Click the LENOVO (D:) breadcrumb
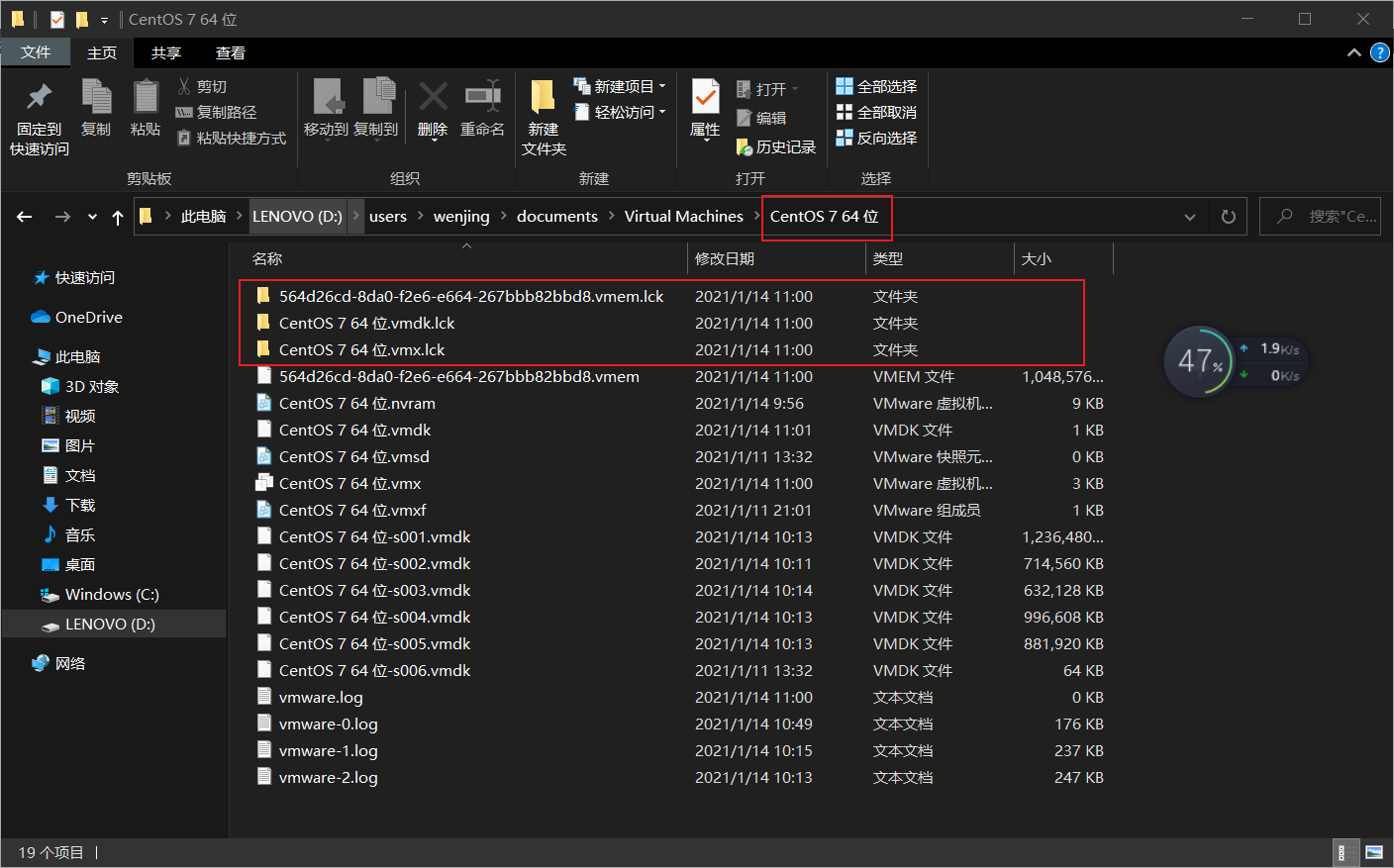Image resolution: width=1394 pixels, height=868 pixels. coord(297,217)
